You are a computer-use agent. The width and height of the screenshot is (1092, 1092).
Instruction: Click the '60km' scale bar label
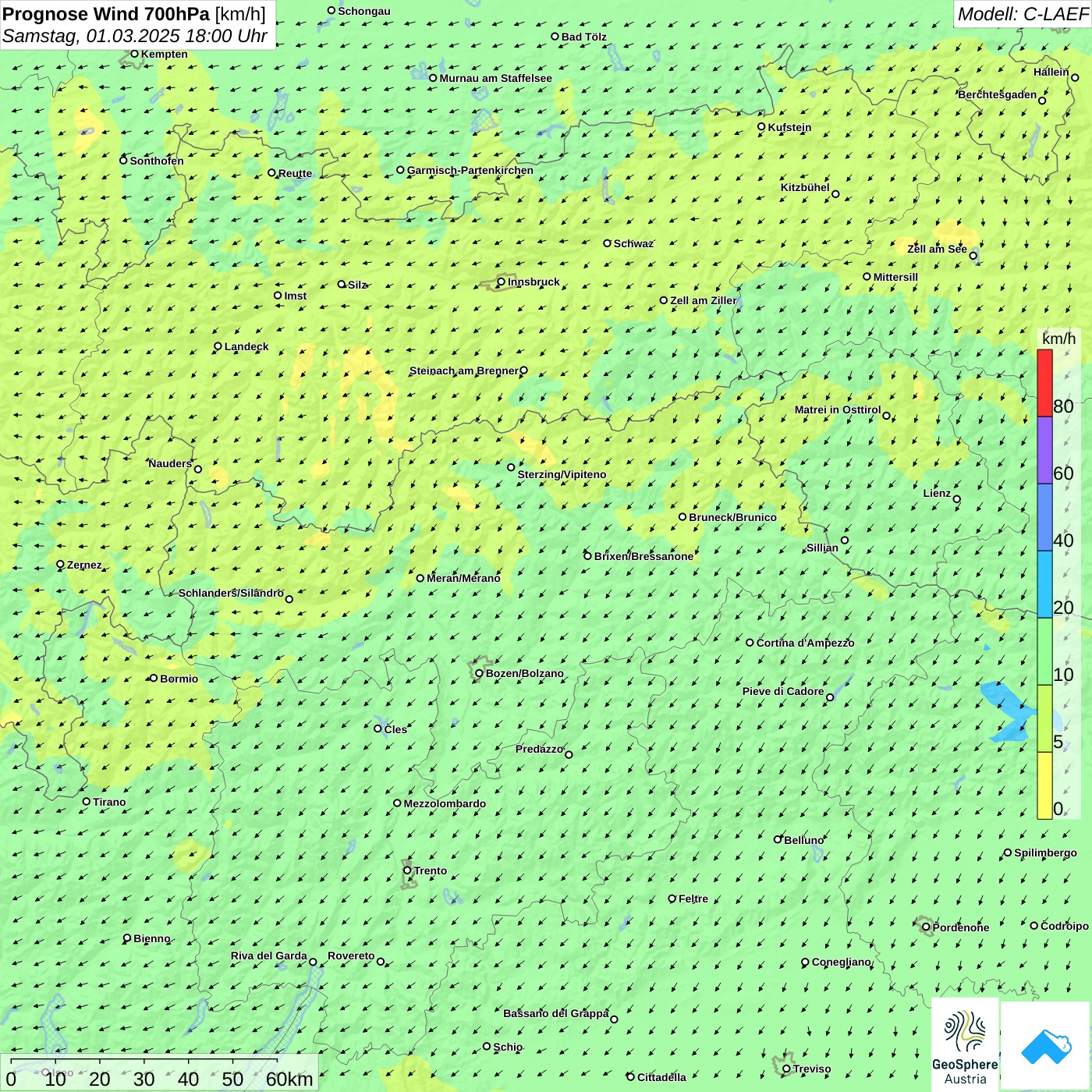pyautogui.click(x=289, y=1080)
